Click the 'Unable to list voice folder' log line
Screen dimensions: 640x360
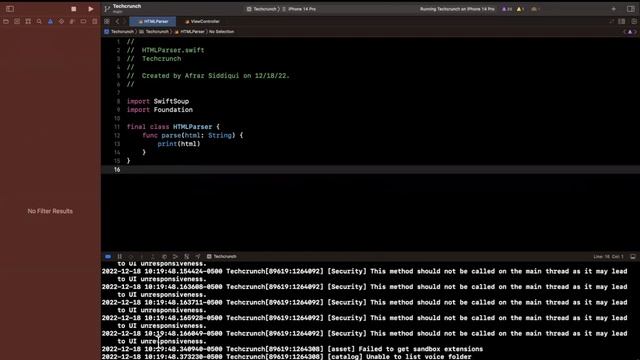coord(287,357)
